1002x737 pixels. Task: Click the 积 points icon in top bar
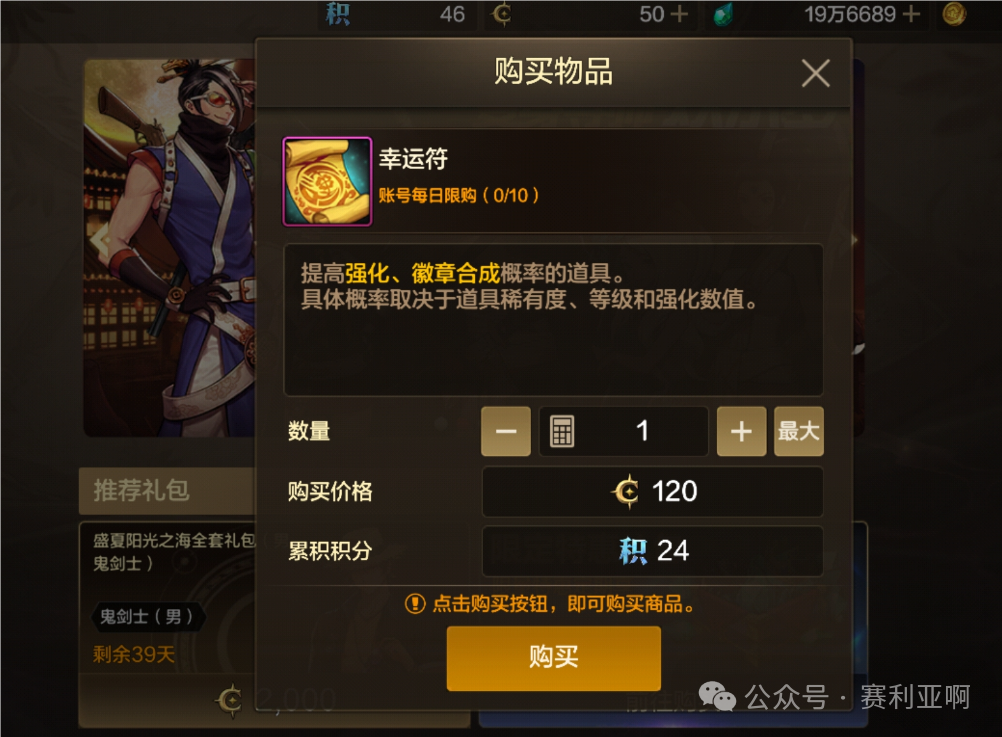(x=338, y=13)
